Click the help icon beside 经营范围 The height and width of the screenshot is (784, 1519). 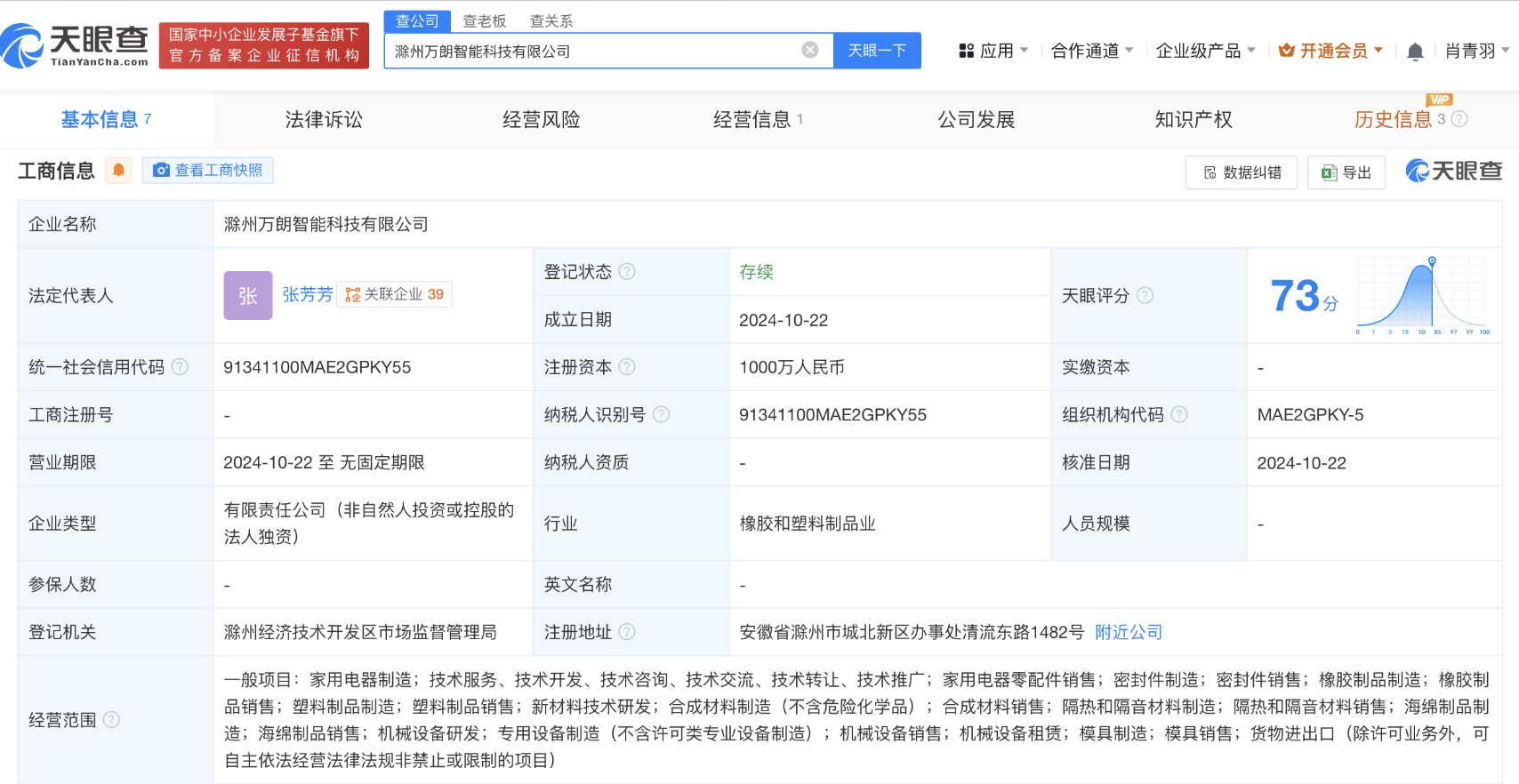[111, 720]
